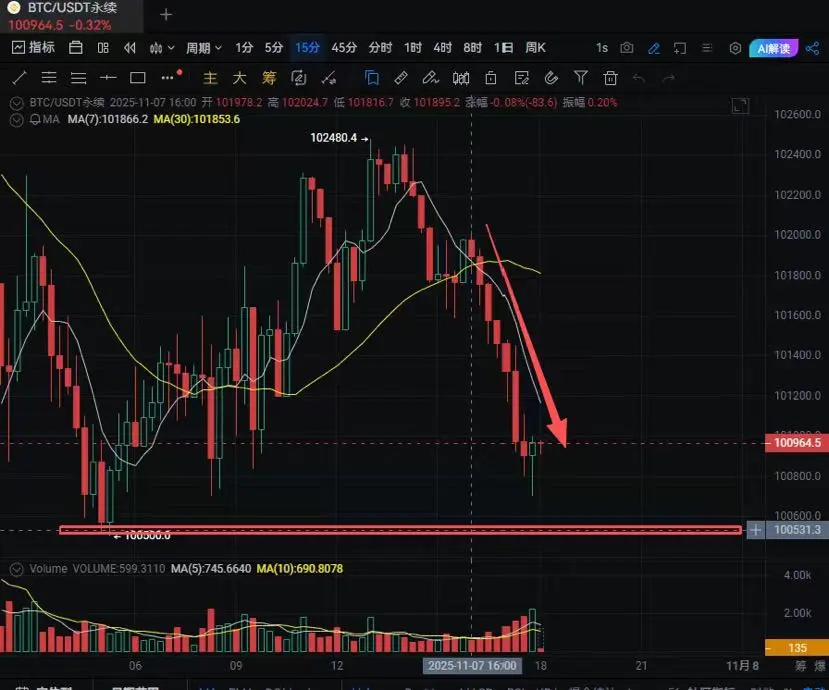This screenshot has width=829, height=690.
Task: Switch to the 5分 timeframe
Action: 274,48
